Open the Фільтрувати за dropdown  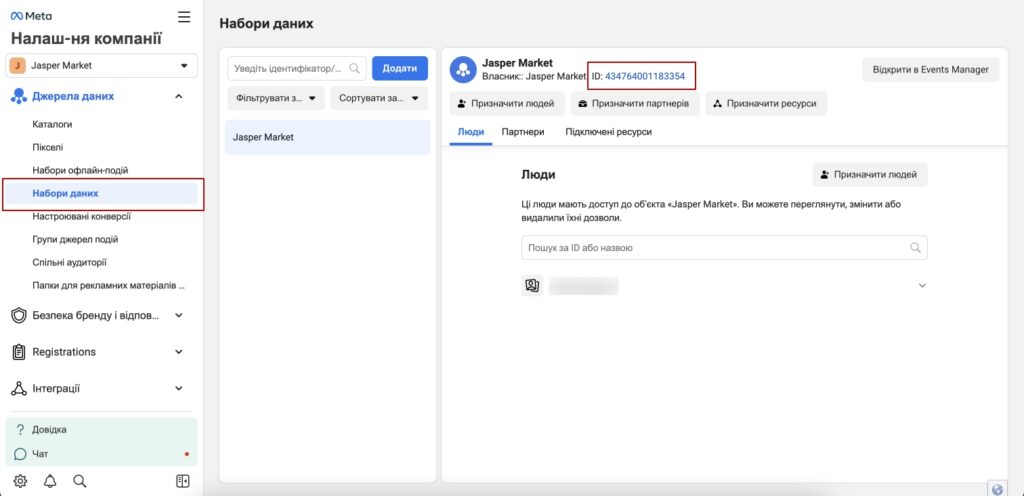click(276, 99)
